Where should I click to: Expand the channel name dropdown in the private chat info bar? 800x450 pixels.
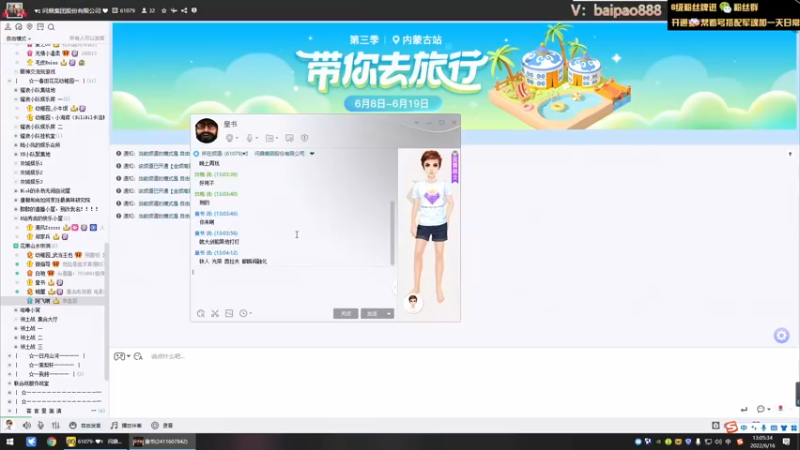312,154
